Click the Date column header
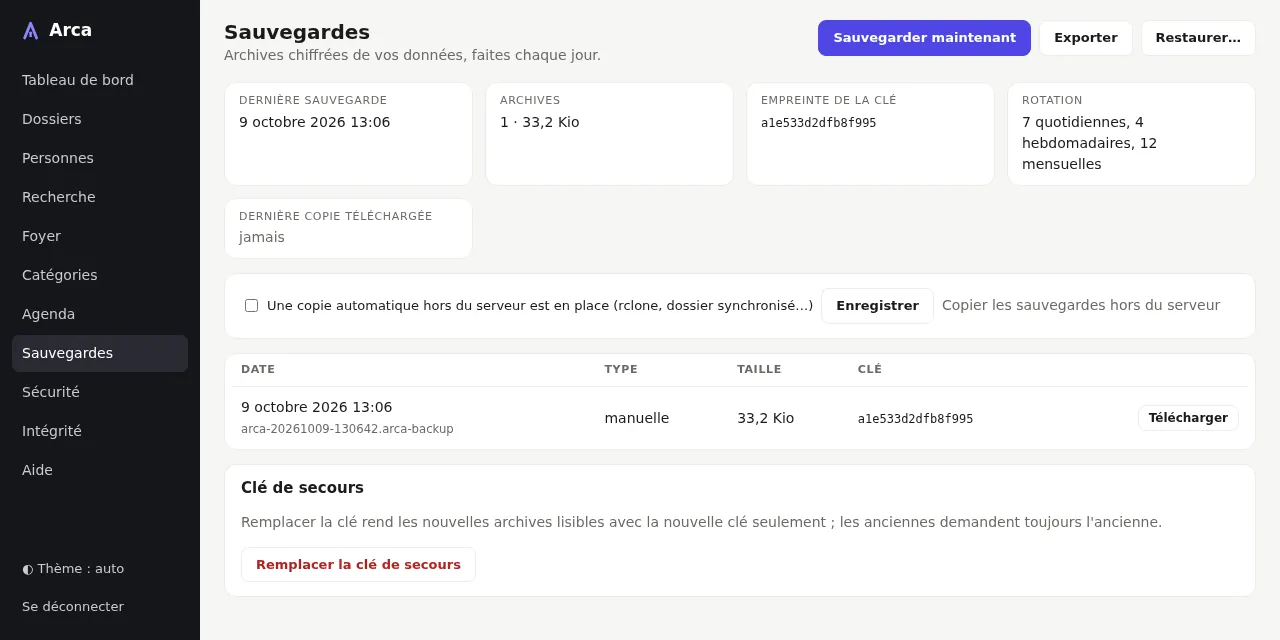Screen dimensions: 1280x640 tap(258, 369)
